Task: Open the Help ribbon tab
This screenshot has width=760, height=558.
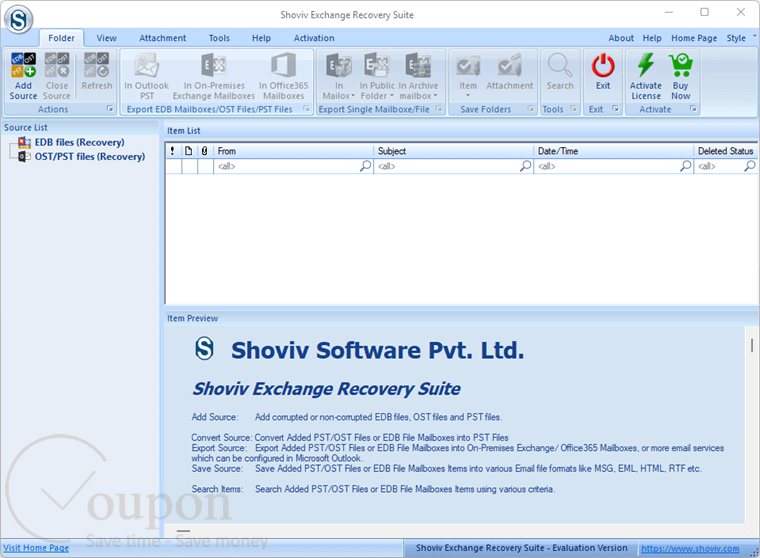Action: (x=261, y=38)
